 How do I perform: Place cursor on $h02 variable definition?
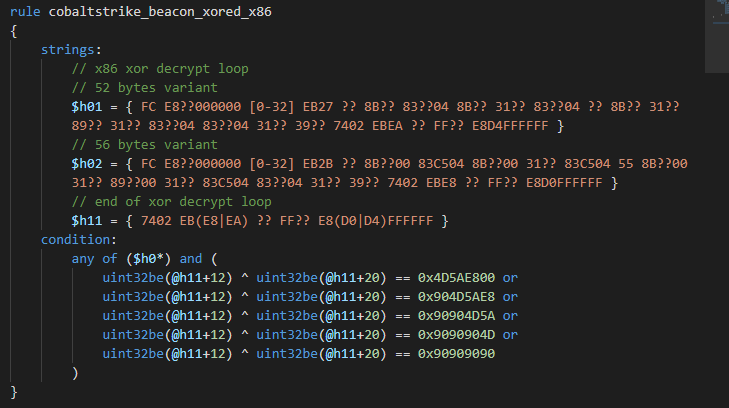coord(86,164)
